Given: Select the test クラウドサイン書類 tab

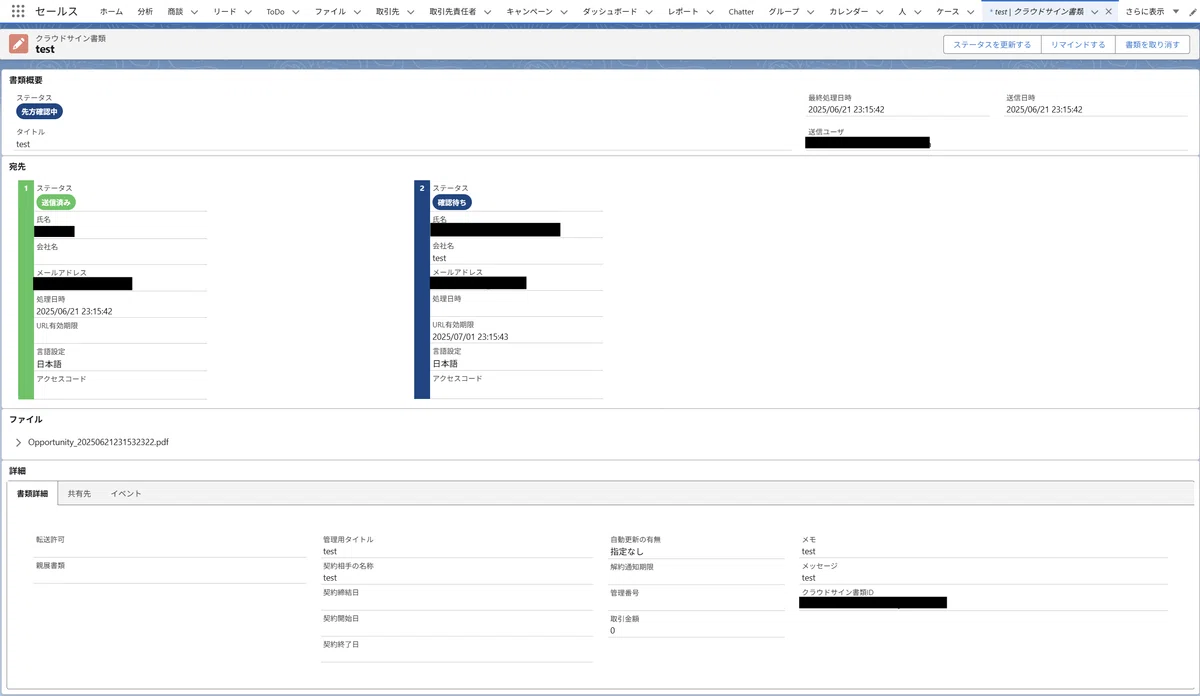Looking at the screenshot, I should click(1037, 11).
